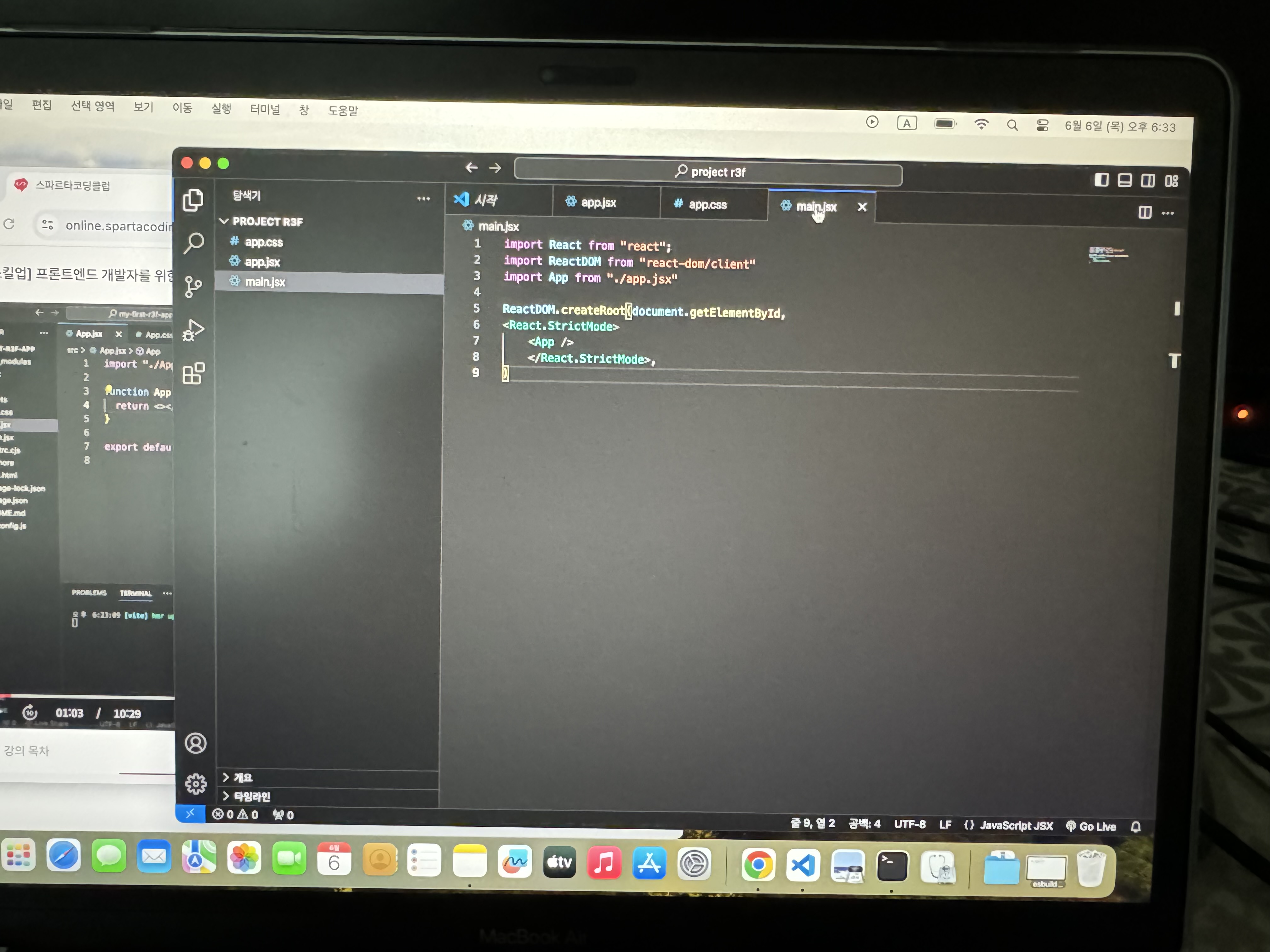Open Music from the Dock
Viewport: 1270px width, 952px height.
(604, 863)
